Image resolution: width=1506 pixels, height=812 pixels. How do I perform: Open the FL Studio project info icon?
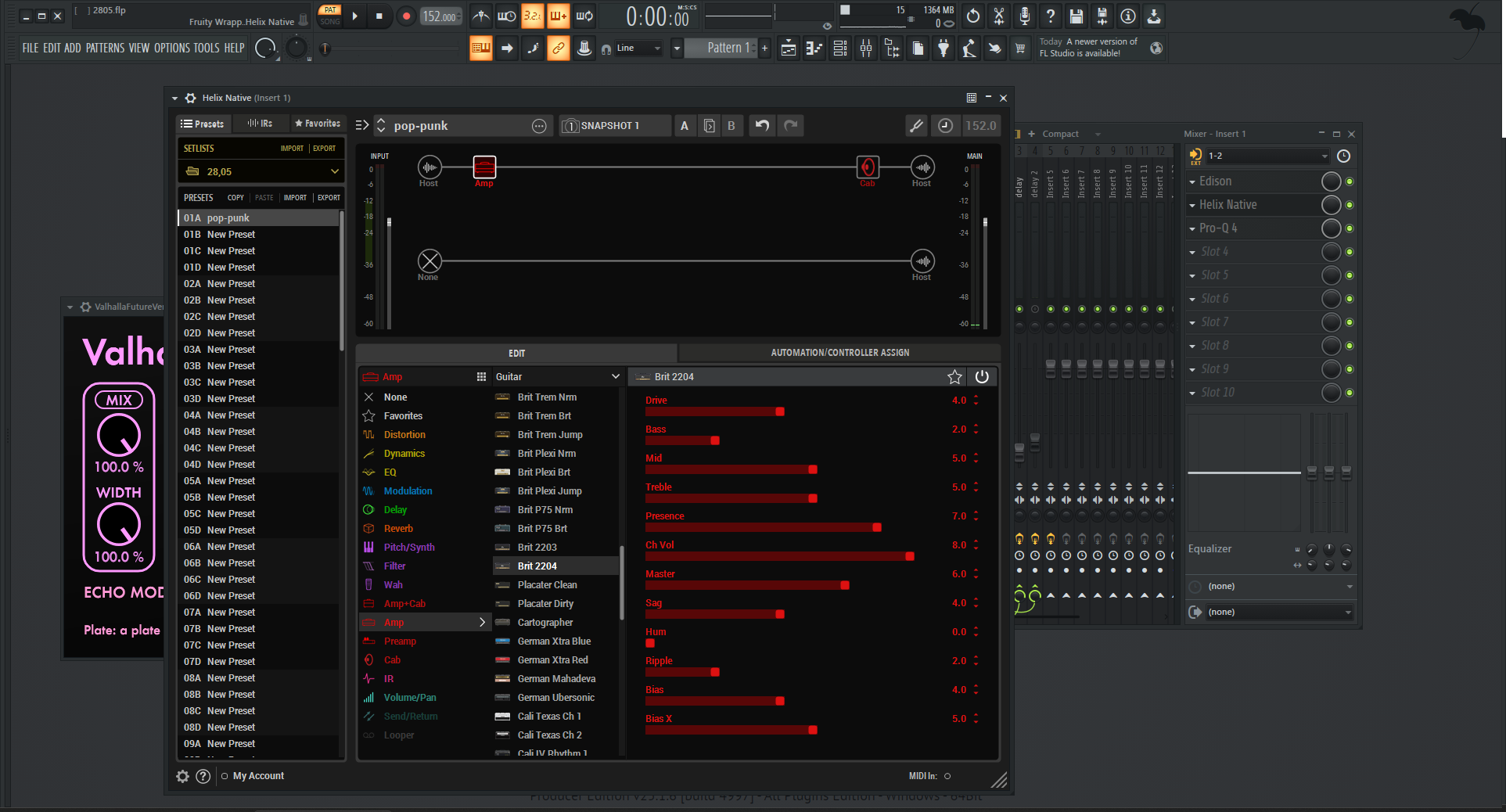pyautogui.click(x=1128, y=16)
